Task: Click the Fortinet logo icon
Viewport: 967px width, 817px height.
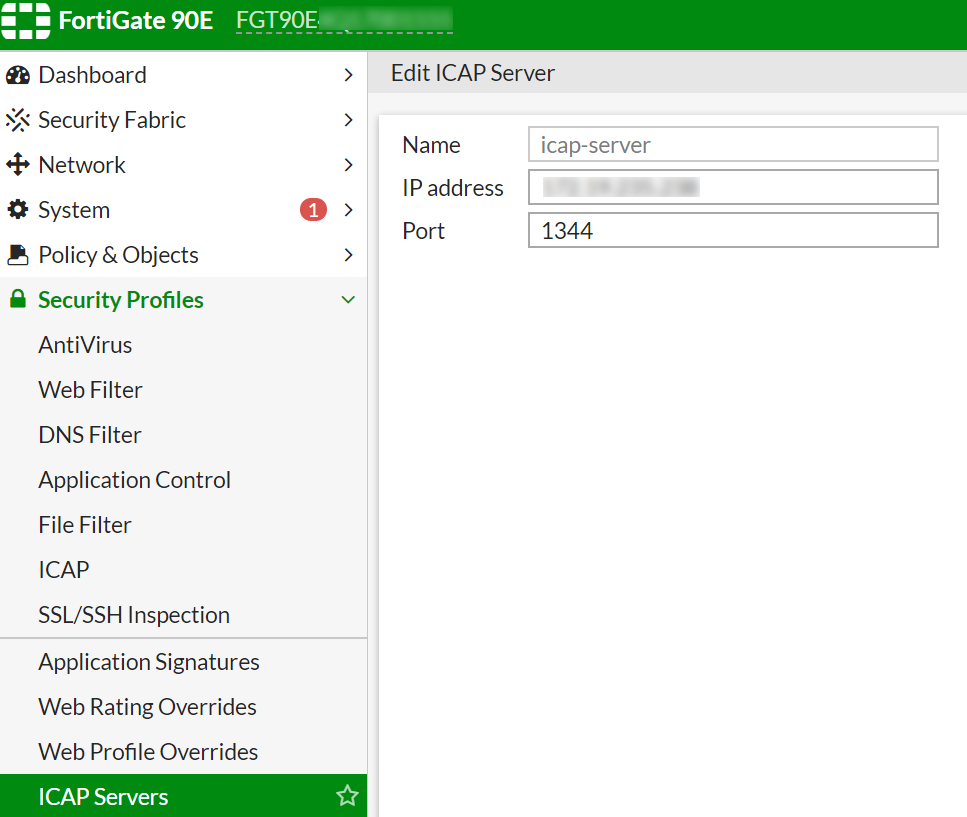Action: [x=26, y=21]
